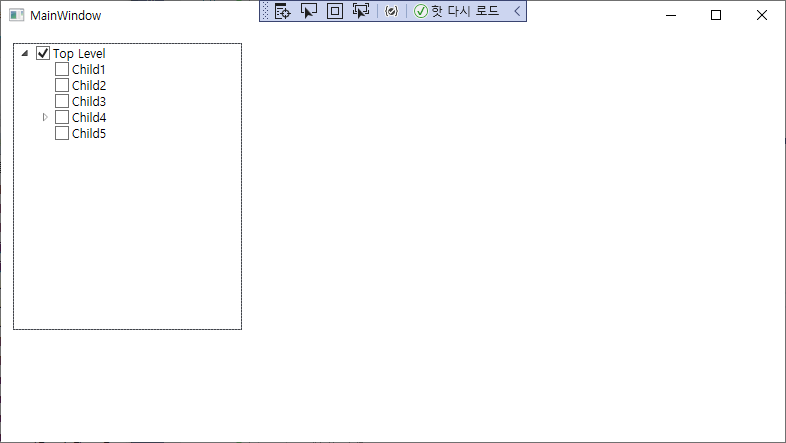The image size is (786, 443).
Task: Click the 핫 다시 로드 label
Action: click(465, 11)
